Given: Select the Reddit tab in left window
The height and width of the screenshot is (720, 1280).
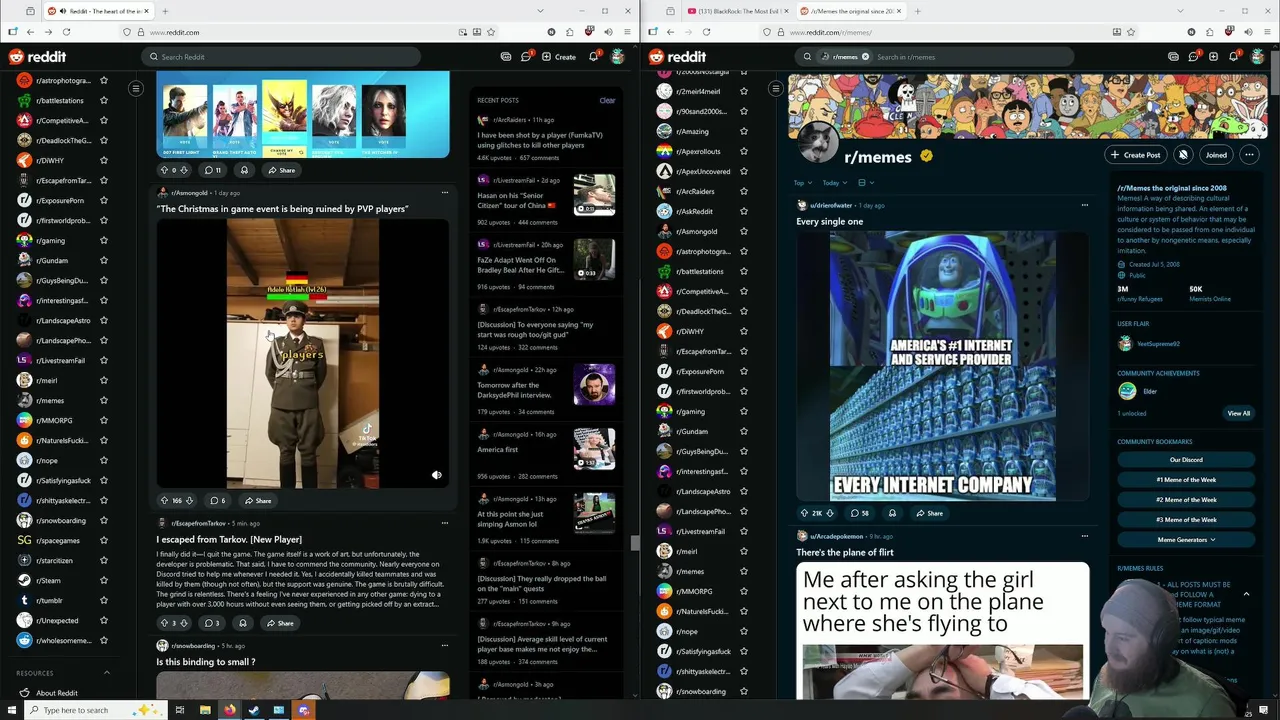Looking at the screenshot, I should coord(98,11).
